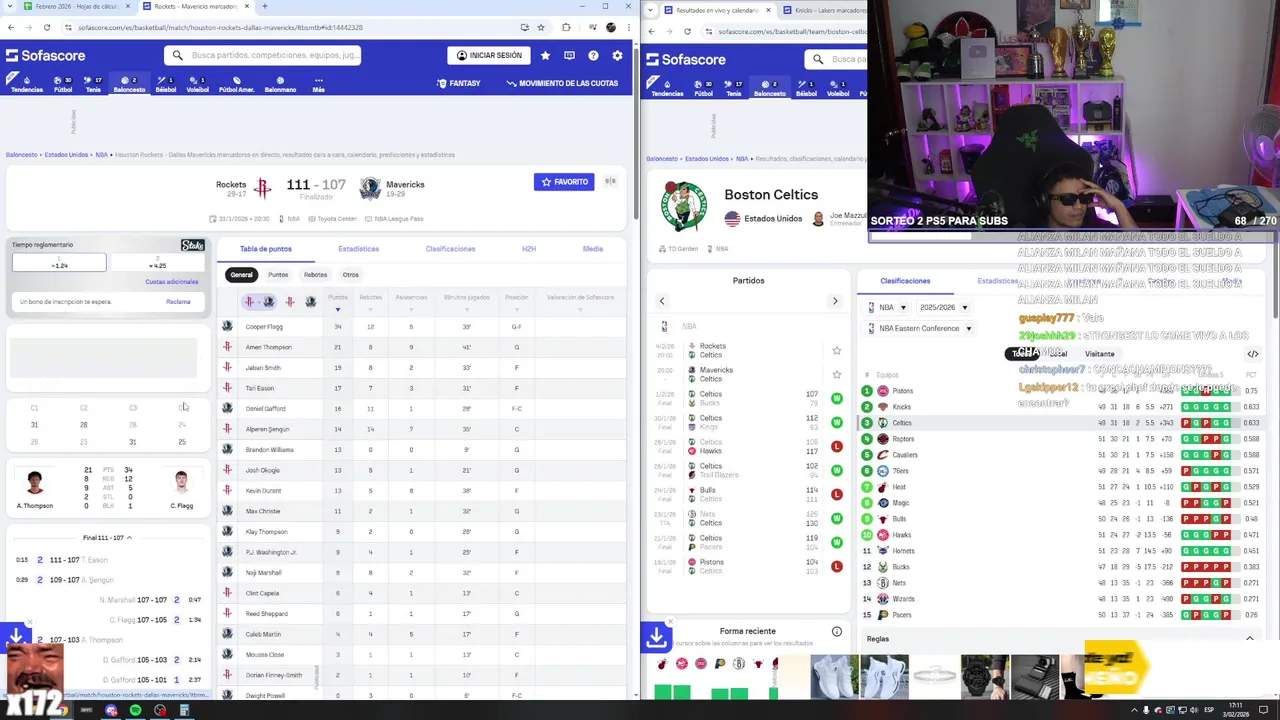This screenshot has width=1280, height=720.
Task: Open MOVIMIENTO DE LAS CUOTAS link
Action: coord(562,83)
